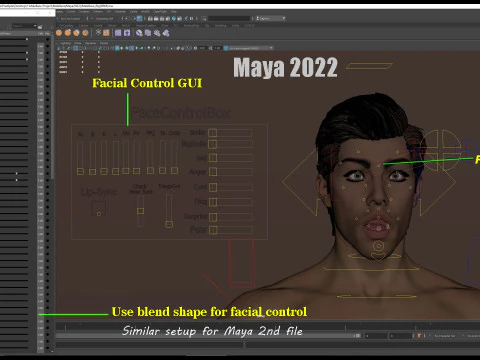Click the BigSmile slider handle
The image size is (480, 360).
[x=213, y=144]
